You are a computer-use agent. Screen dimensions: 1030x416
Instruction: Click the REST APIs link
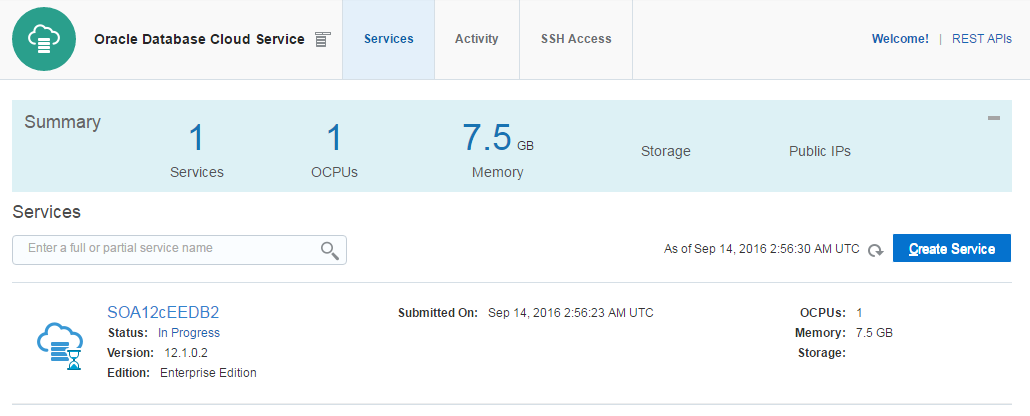pyautogui.click(x=981, y=39)
